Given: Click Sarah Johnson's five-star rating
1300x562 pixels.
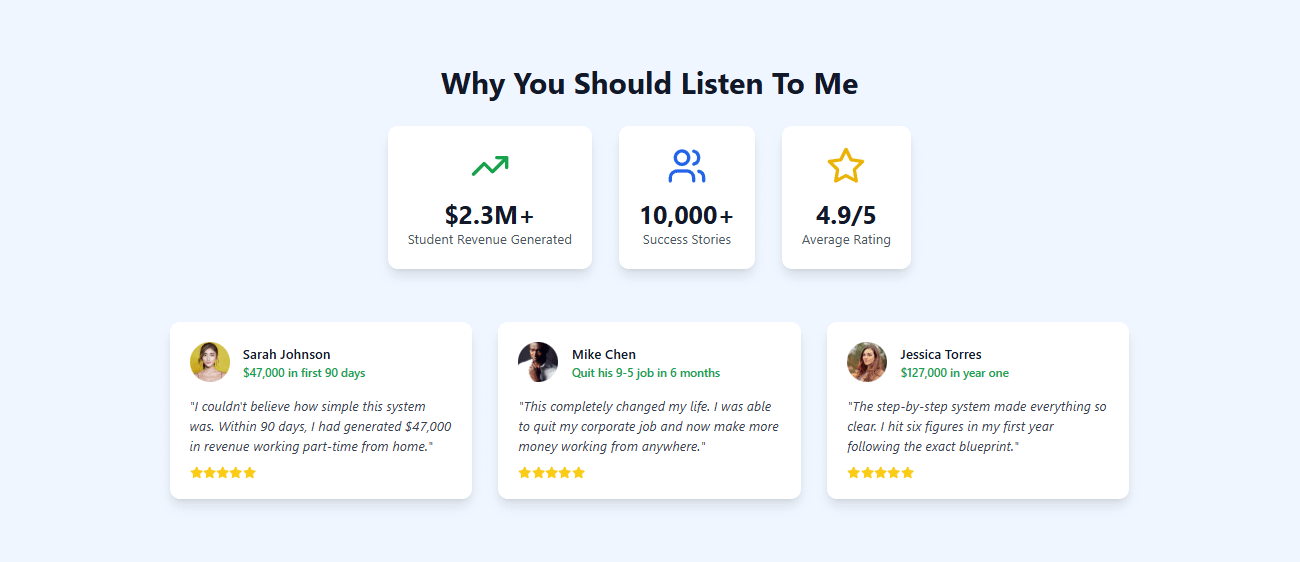Looking at the screenshot, I should pos(223,473).
